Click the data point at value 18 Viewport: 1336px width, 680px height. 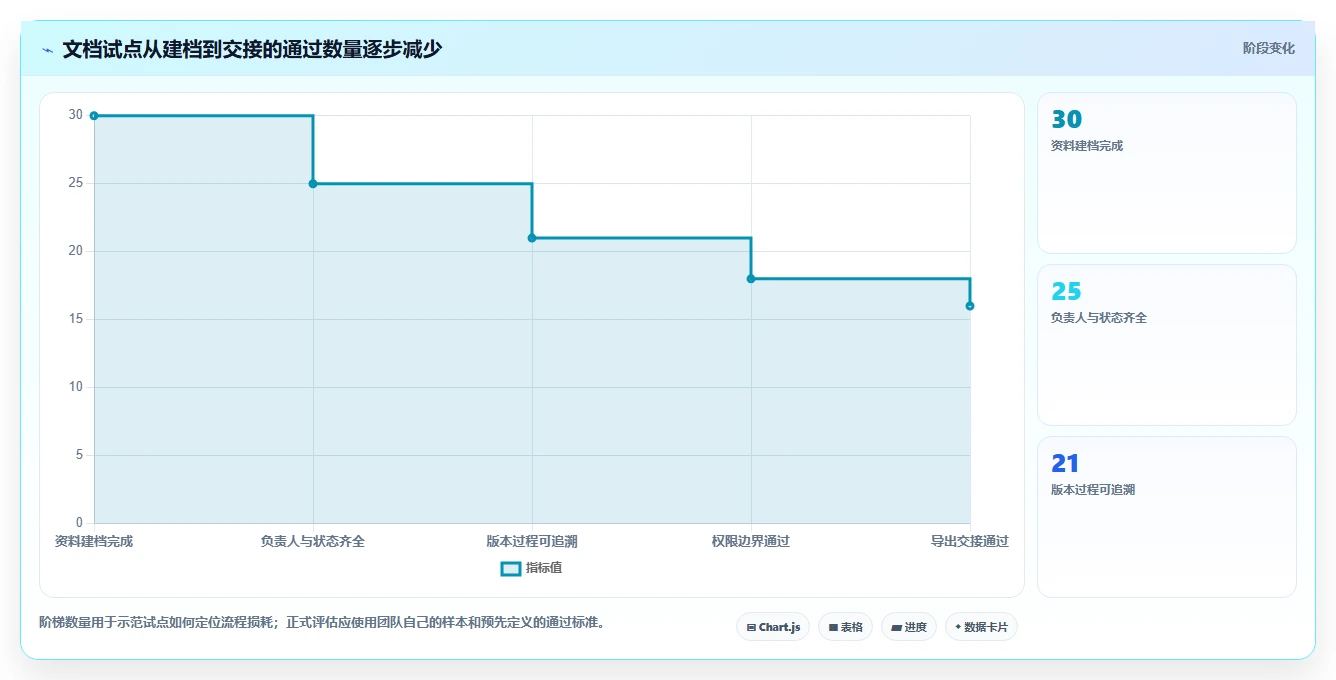751,279
